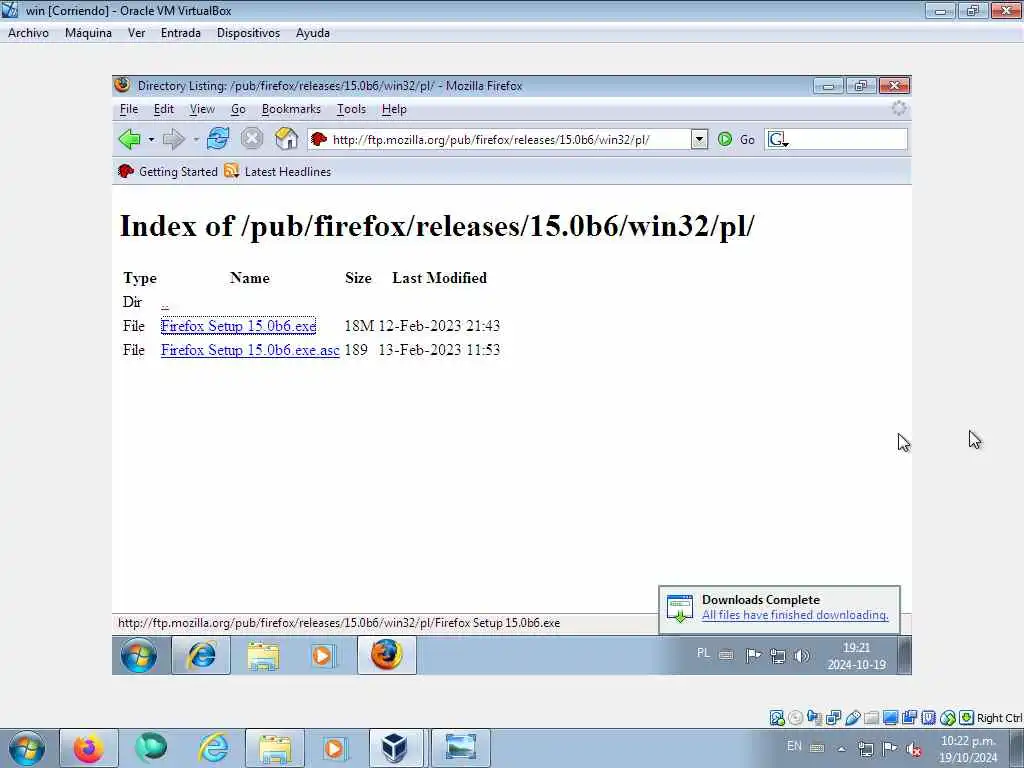Go to the home page via house icon
The height and width of the screenshot is (768, 1024).
[286, 139]
